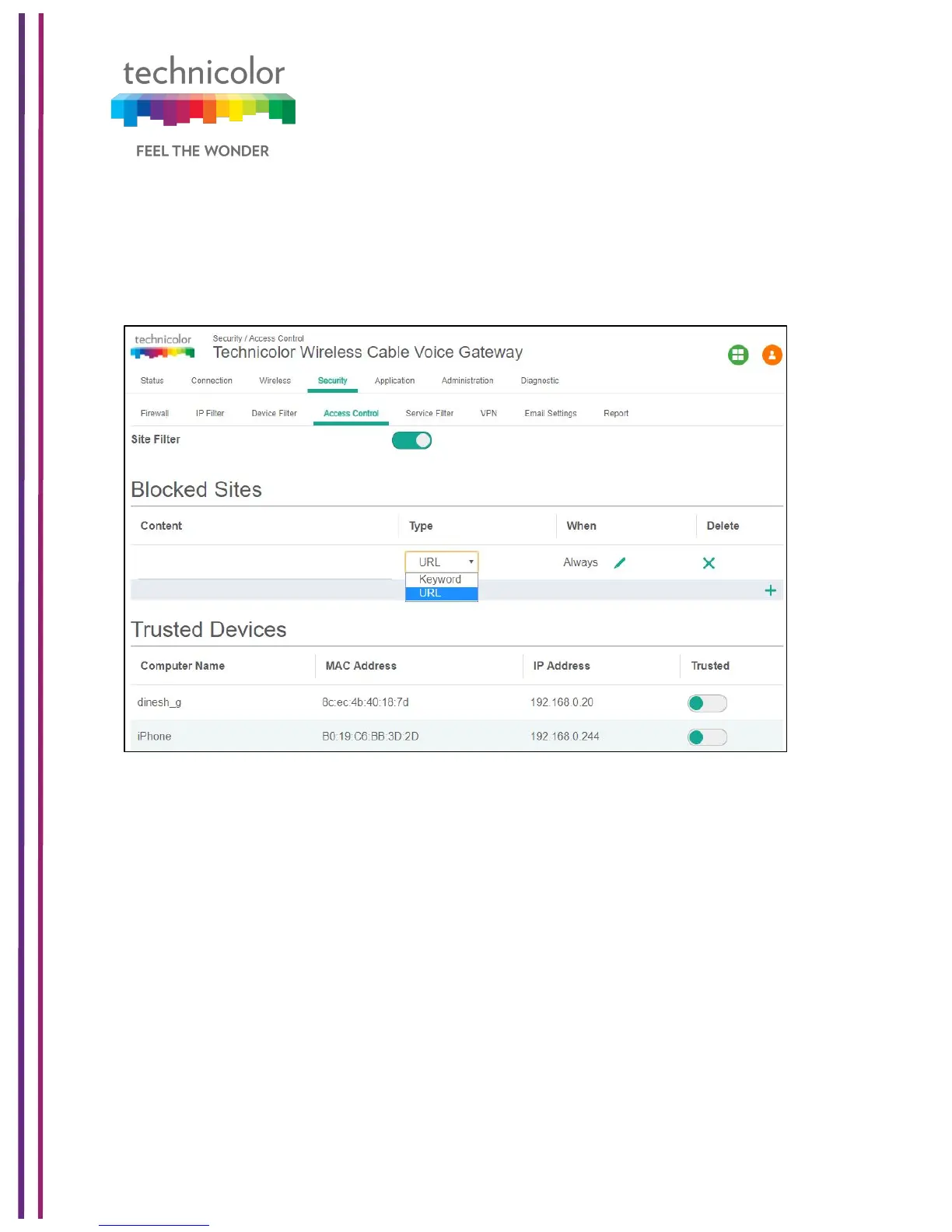Screen dimensions: 952x1232
Task: Open the Report sub-tab
Action: (x=616, y=413)
